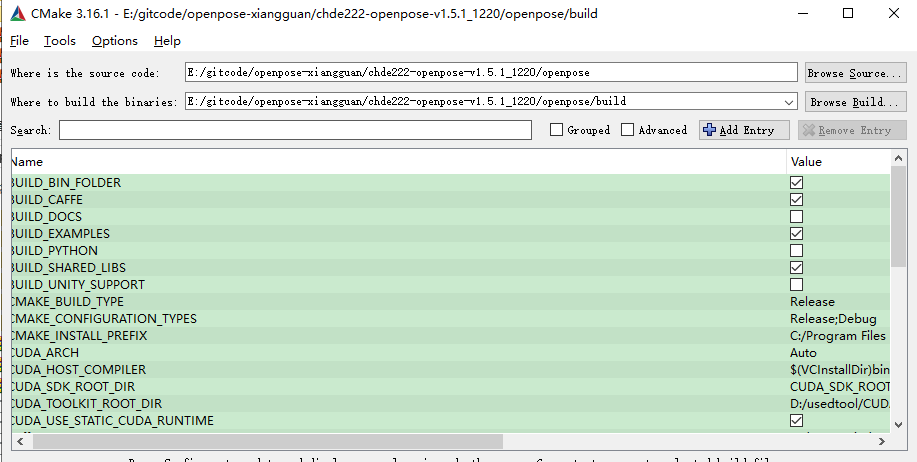Viewport: 917px width, 462px height.
Task: Select the BUILD_PYTHON entry name
Action: click(54, 250)
